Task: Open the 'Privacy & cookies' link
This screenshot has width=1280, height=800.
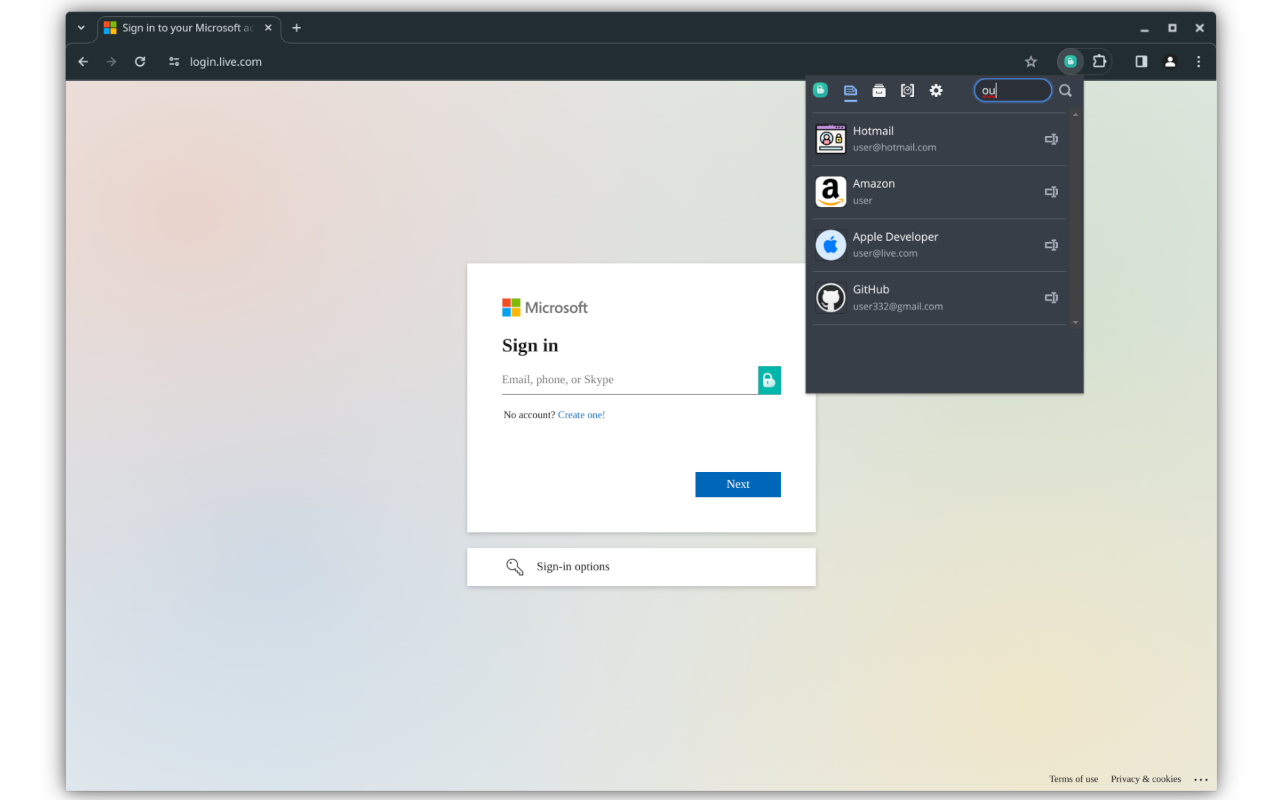Action: click(1145, 779)
